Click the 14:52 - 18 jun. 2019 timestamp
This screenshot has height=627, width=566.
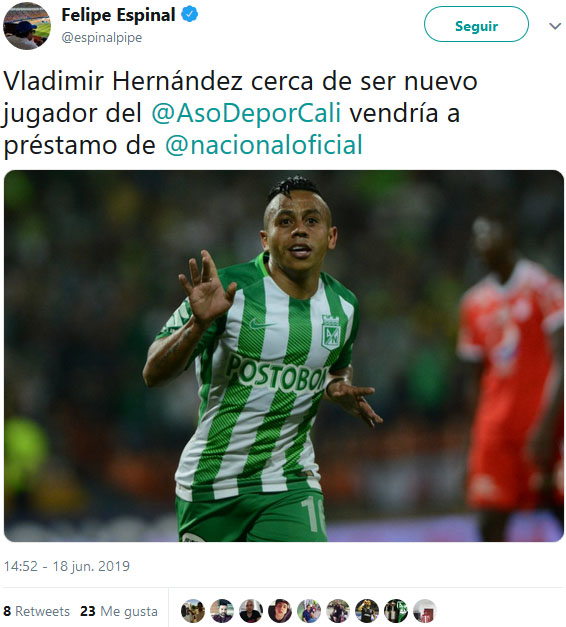click(67, 566)
